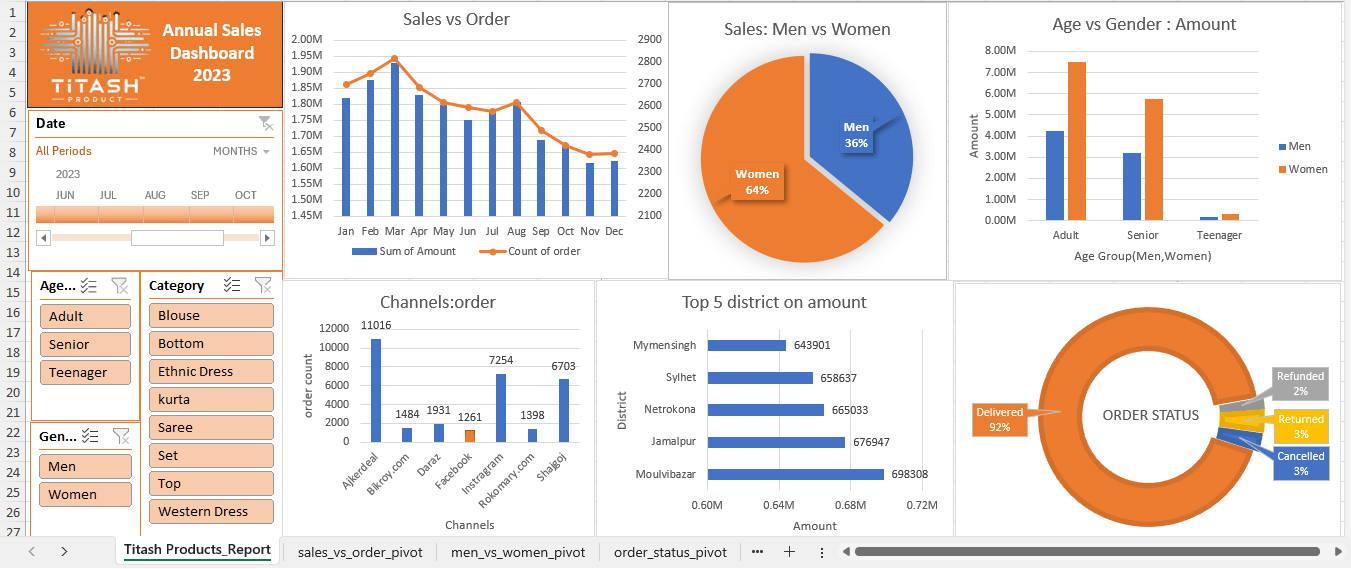The height and width of the screenshot is (569, 1351).
Task: Clear filter on the Age slicer
Action: click(120, 286)
